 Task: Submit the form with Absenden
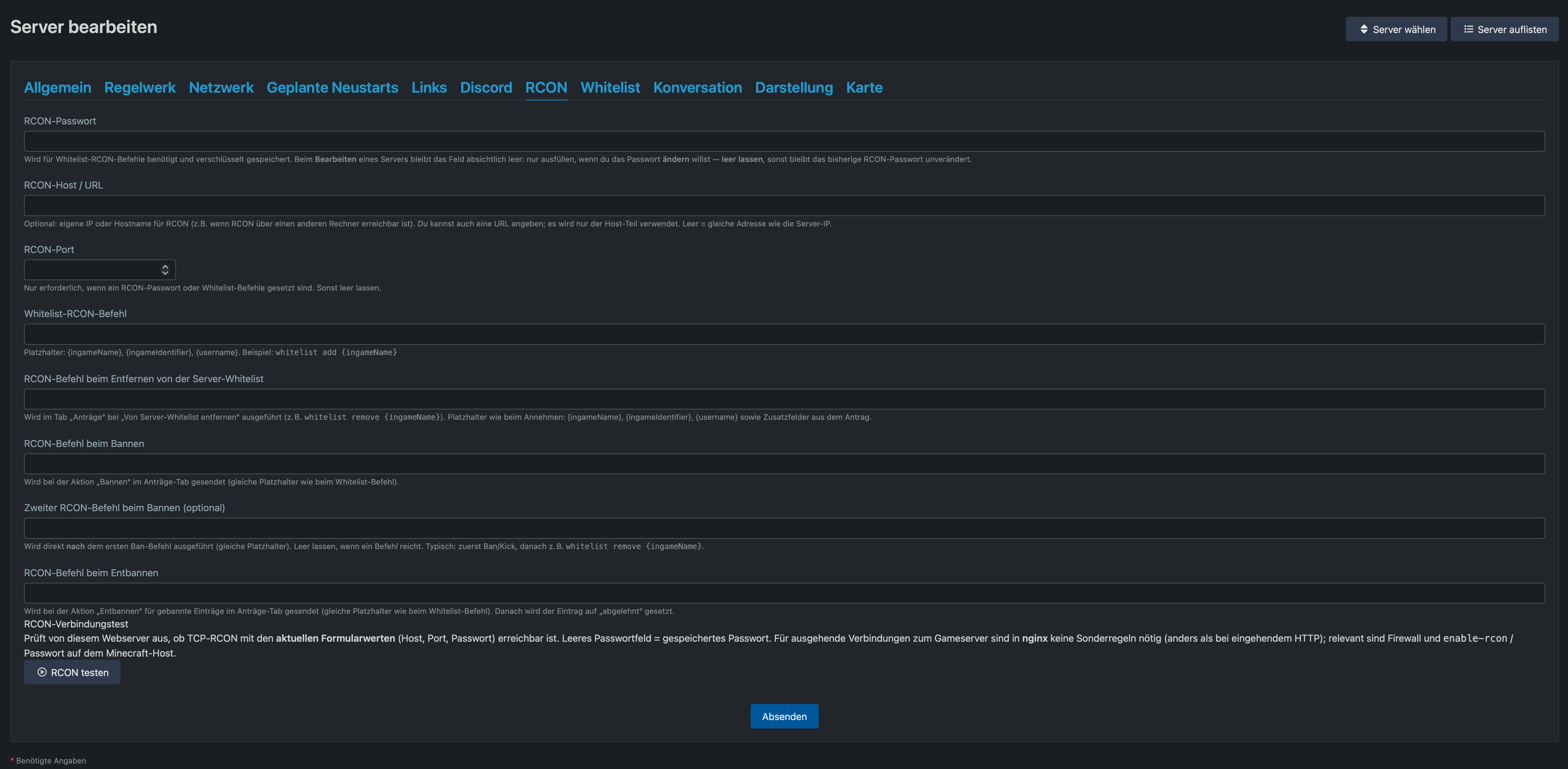tap(784, 716)
